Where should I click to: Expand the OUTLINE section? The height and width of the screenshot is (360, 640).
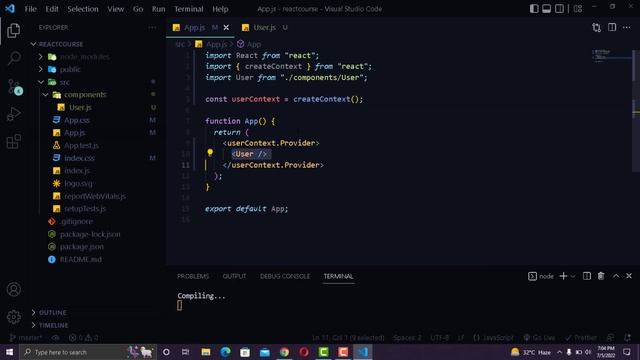33,313
